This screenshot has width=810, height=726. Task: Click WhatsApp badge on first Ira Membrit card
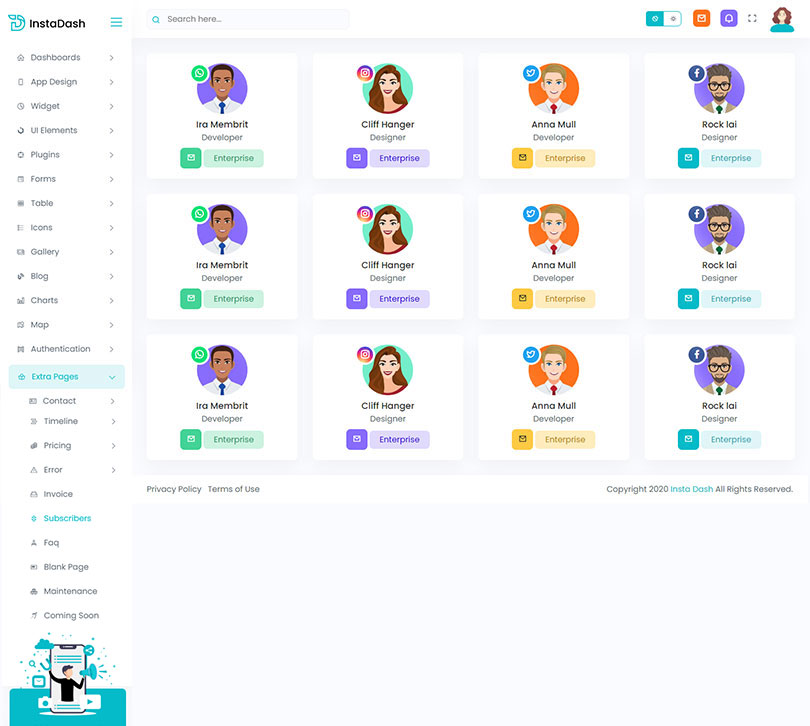(x=200, y=73)
